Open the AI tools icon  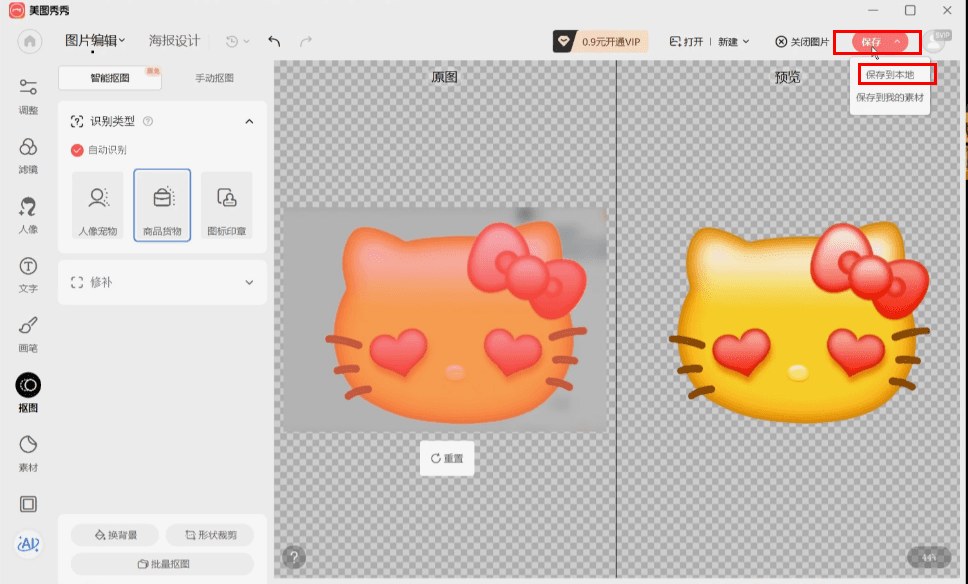(28, 544)
